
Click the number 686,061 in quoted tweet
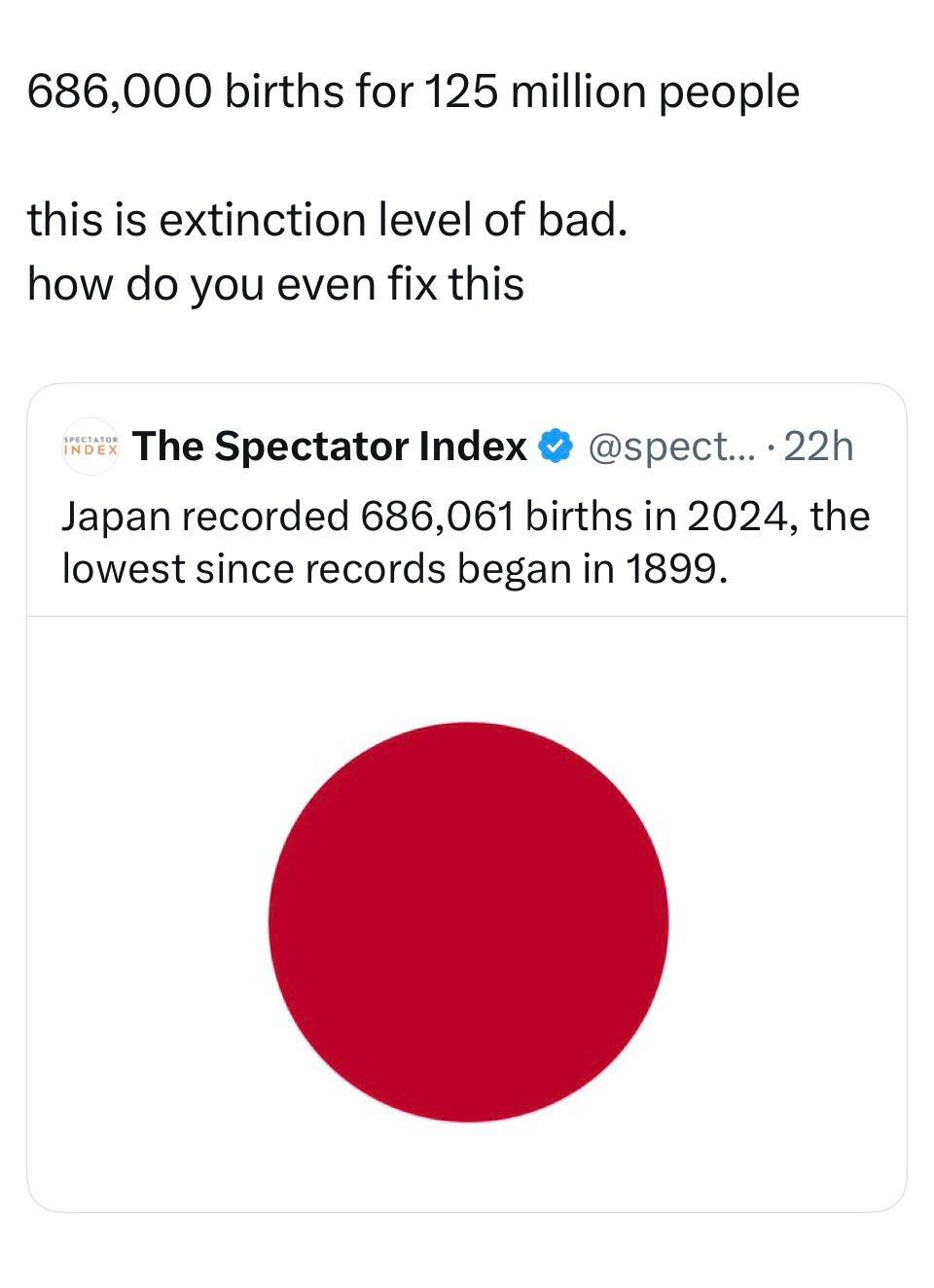point(437,517)
